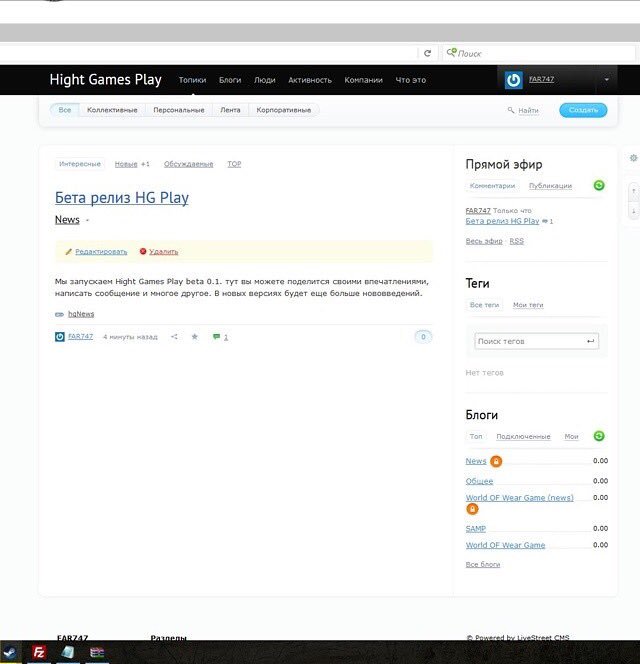Click the down arrow on right edge toolbar

click(634, 210)
